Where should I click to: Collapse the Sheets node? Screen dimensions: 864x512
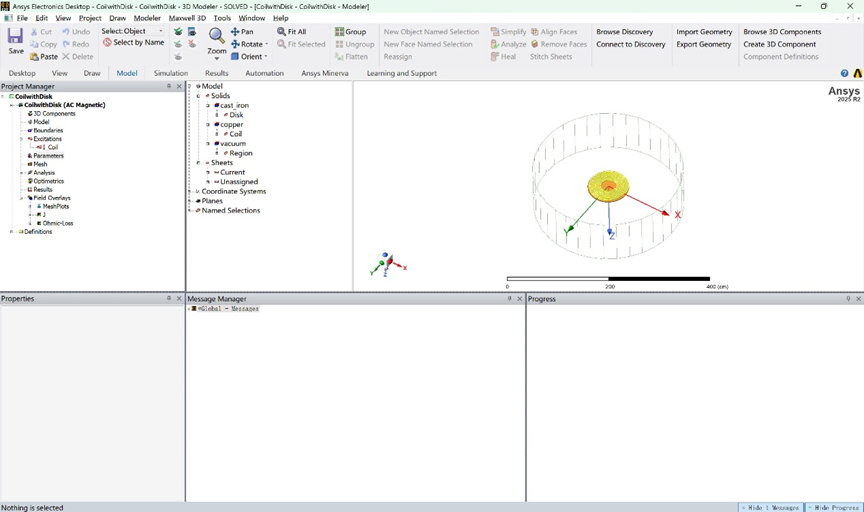199,163
